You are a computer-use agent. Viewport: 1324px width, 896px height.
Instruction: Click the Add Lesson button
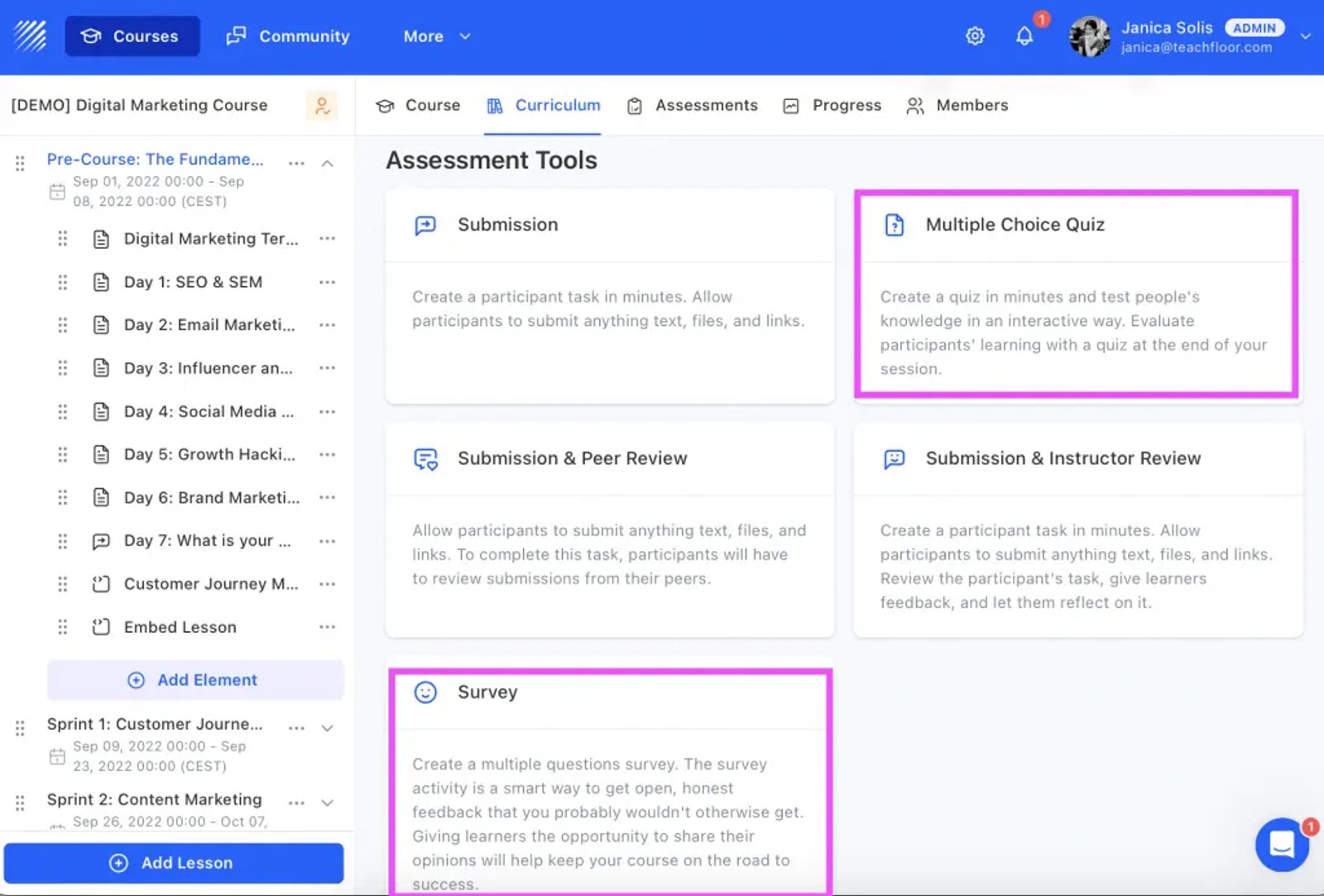(x=174, y=863)
